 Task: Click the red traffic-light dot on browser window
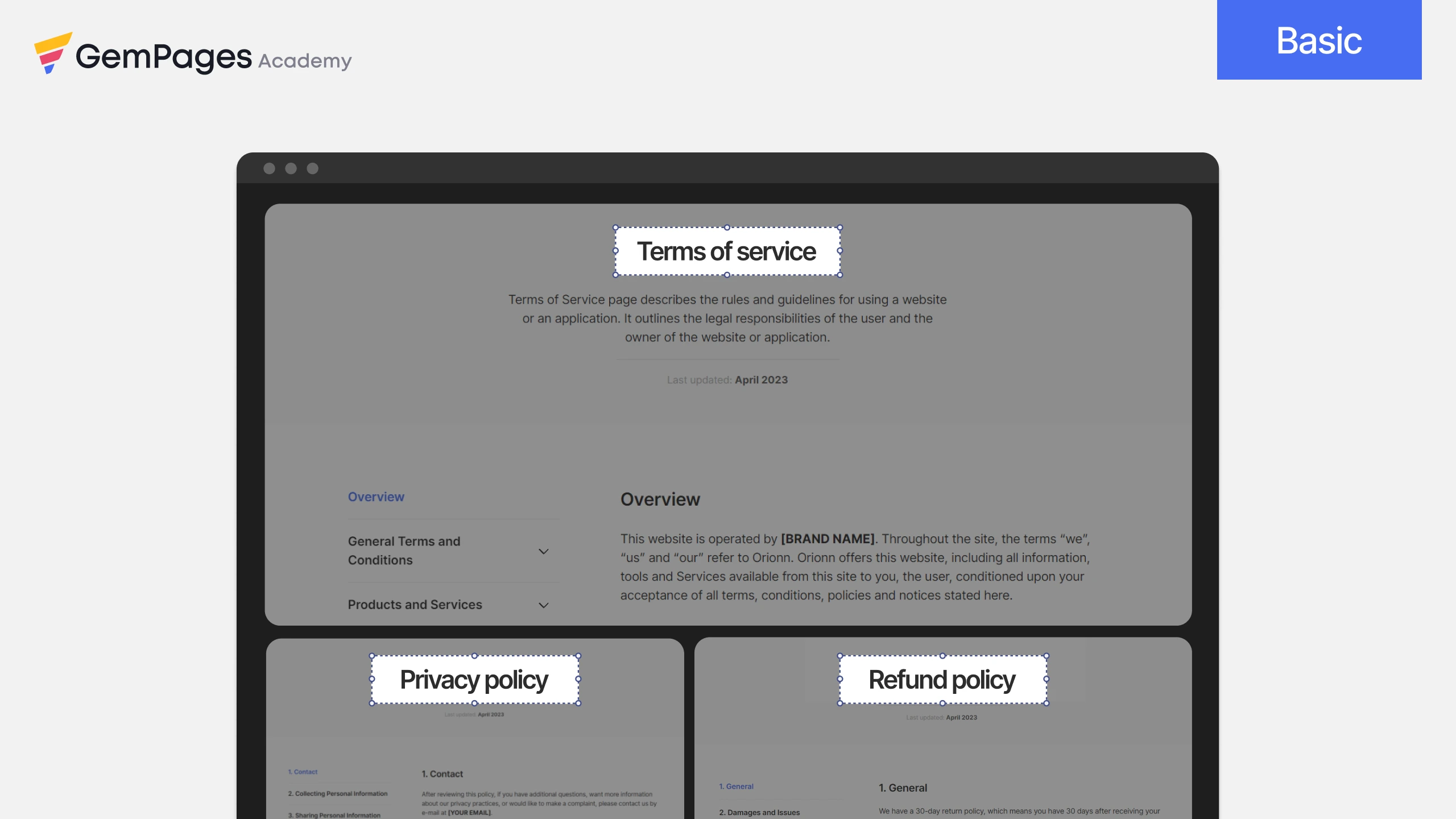[x=270, y=168]
